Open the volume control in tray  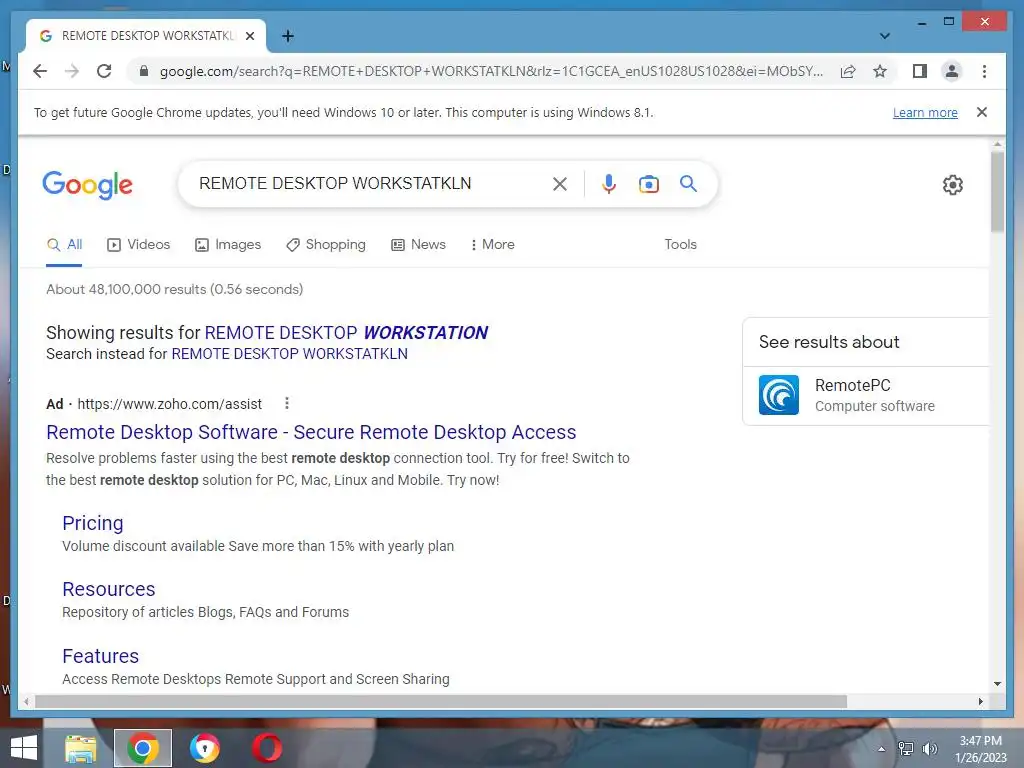pos(930,749)
